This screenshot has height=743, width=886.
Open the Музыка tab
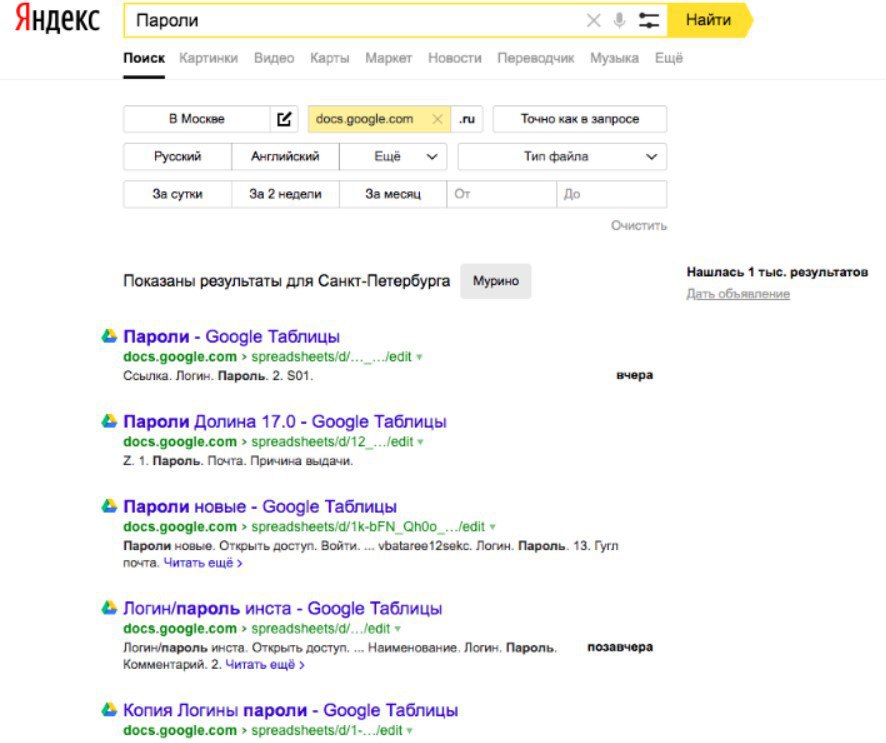614,58
